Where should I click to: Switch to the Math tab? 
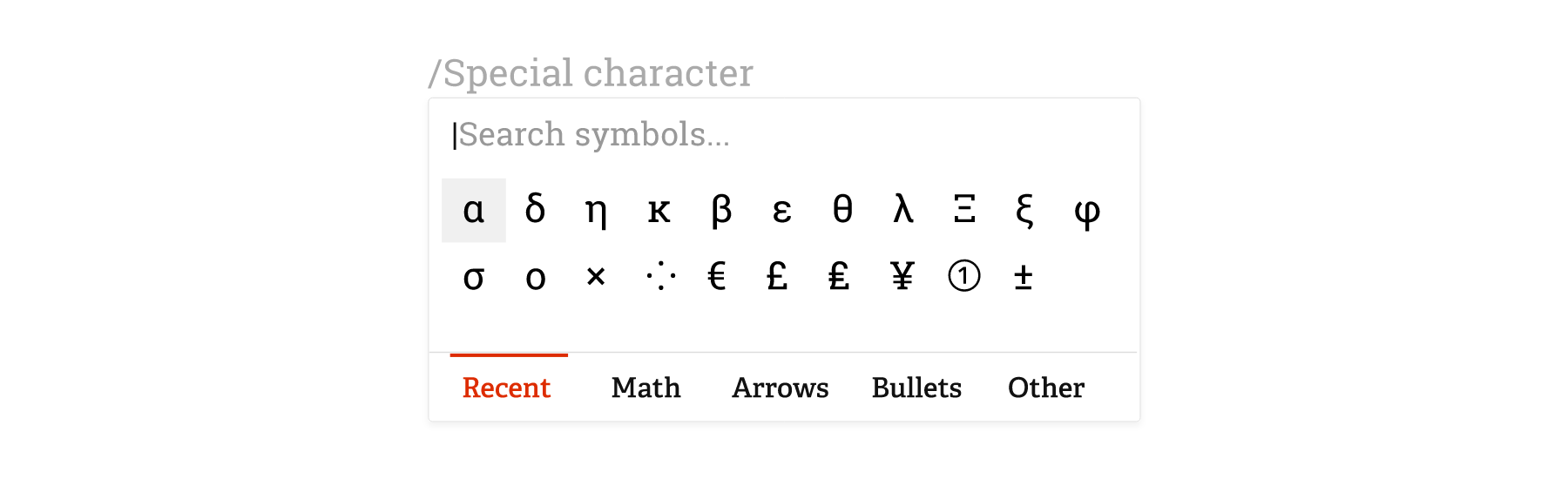(645, 388)
